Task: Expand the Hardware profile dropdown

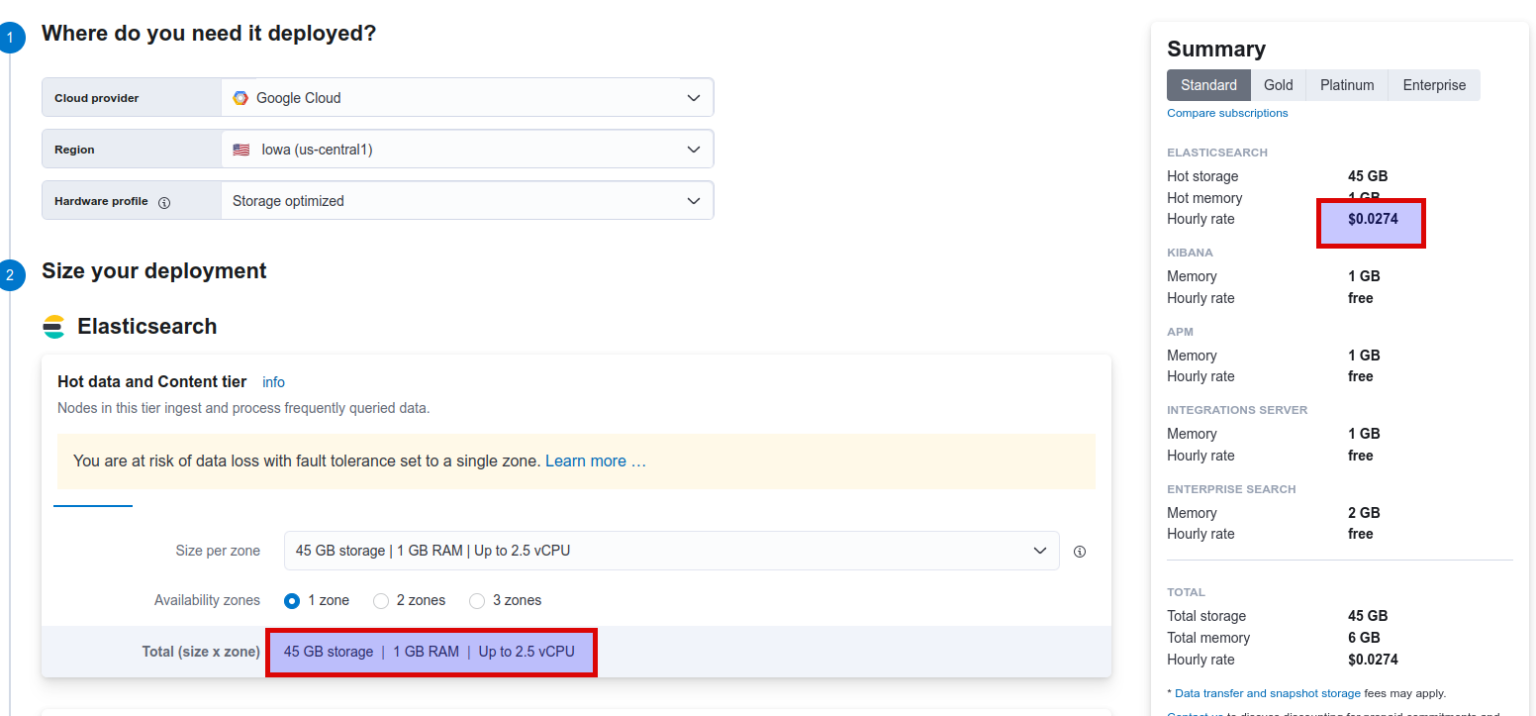Action: pos(694,200)
